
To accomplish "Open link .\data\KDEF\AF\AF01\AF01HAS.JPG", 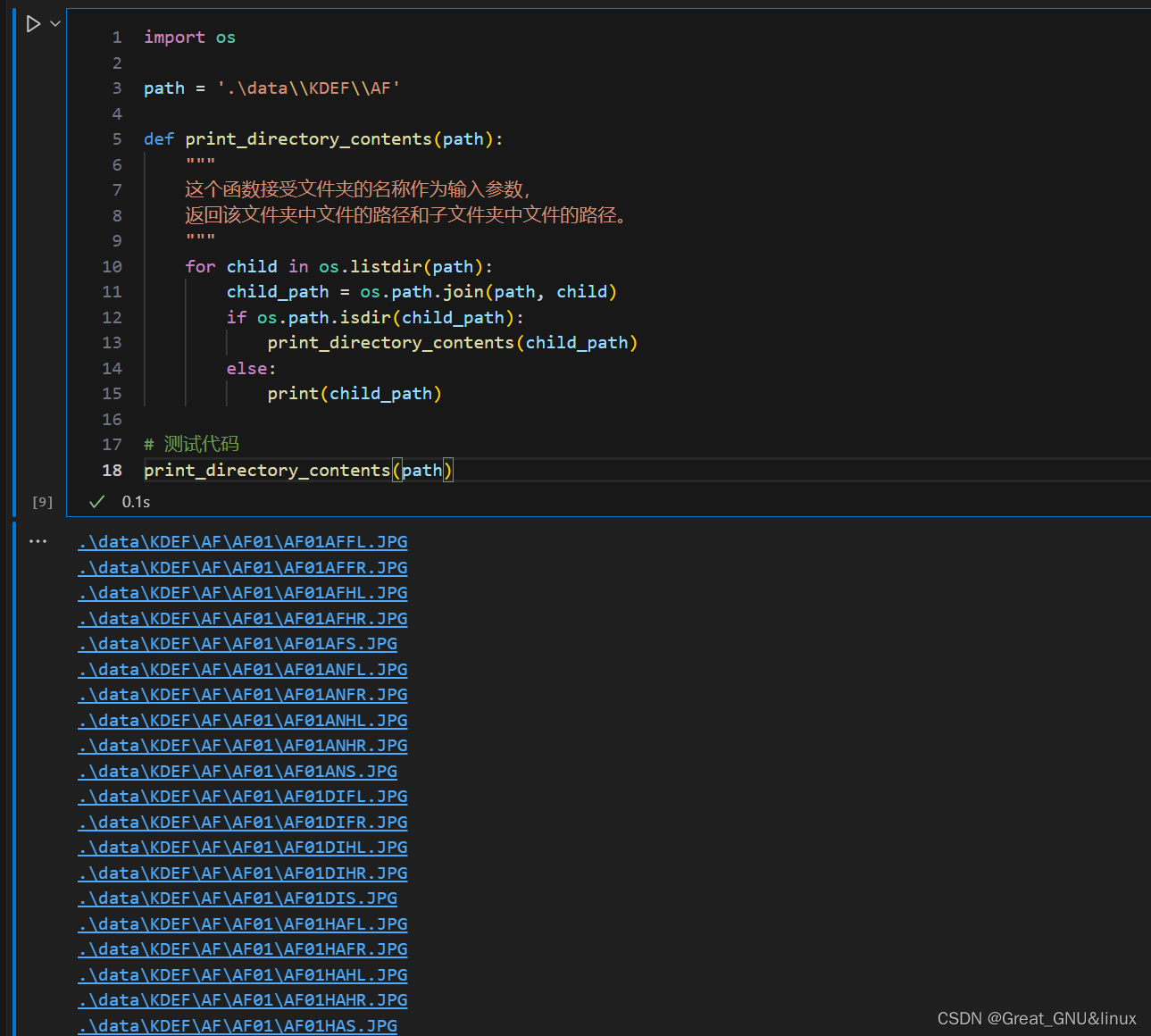I will coord(238,1026).
